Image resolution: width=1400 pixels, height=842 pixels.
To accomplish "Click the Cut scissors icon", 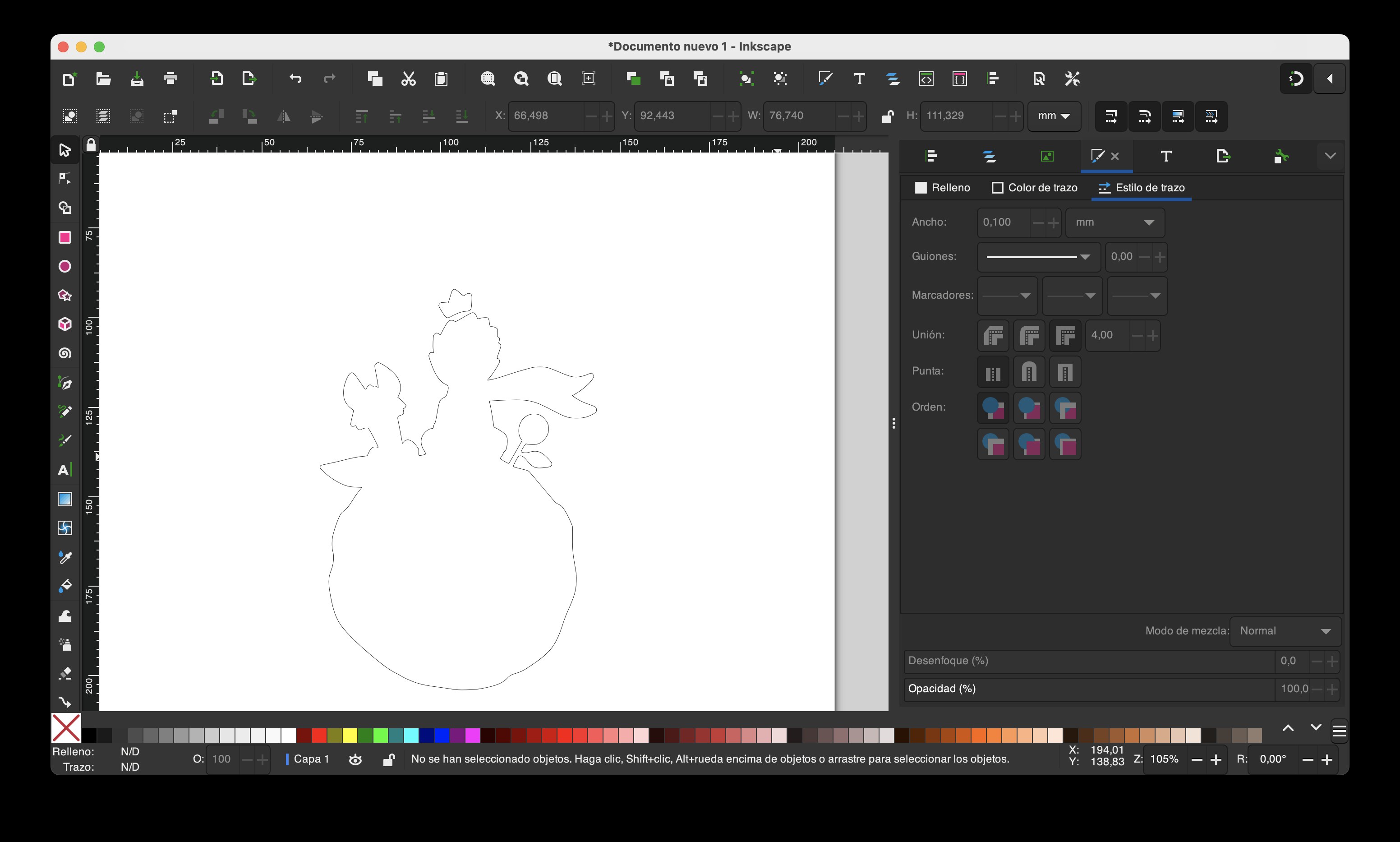I will (x=408, y=79).
